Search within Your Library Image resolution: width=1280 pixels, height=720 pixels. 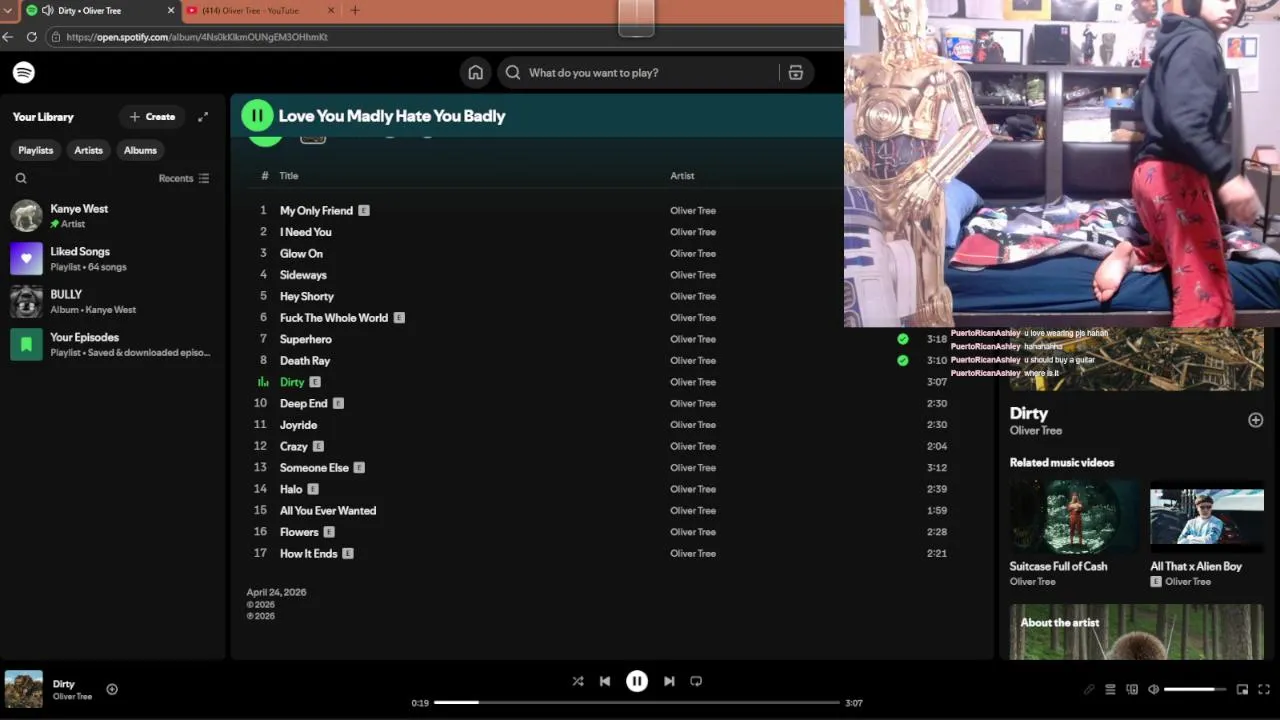pyautogui.click(x=21, y=178)
